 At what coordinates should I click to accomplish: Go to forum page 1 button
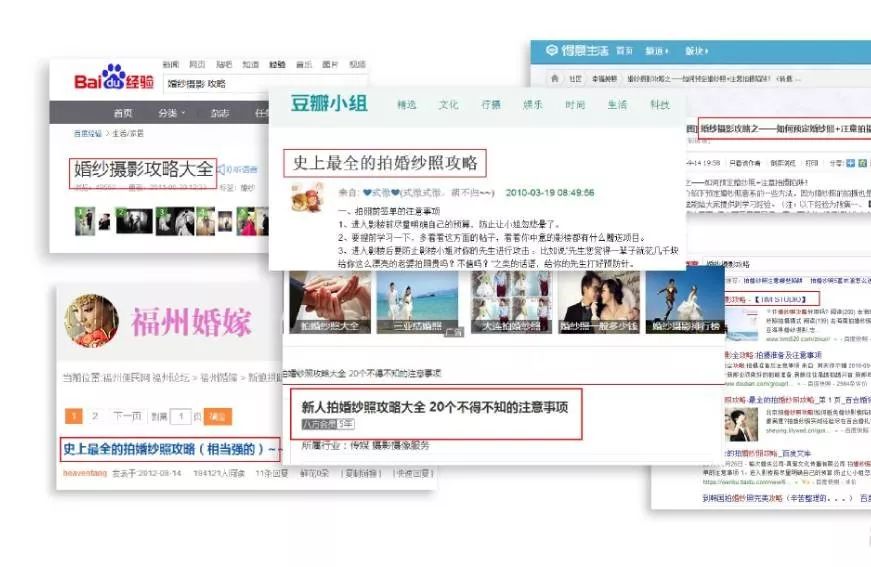pyautogui.click(x=73, y=416)
